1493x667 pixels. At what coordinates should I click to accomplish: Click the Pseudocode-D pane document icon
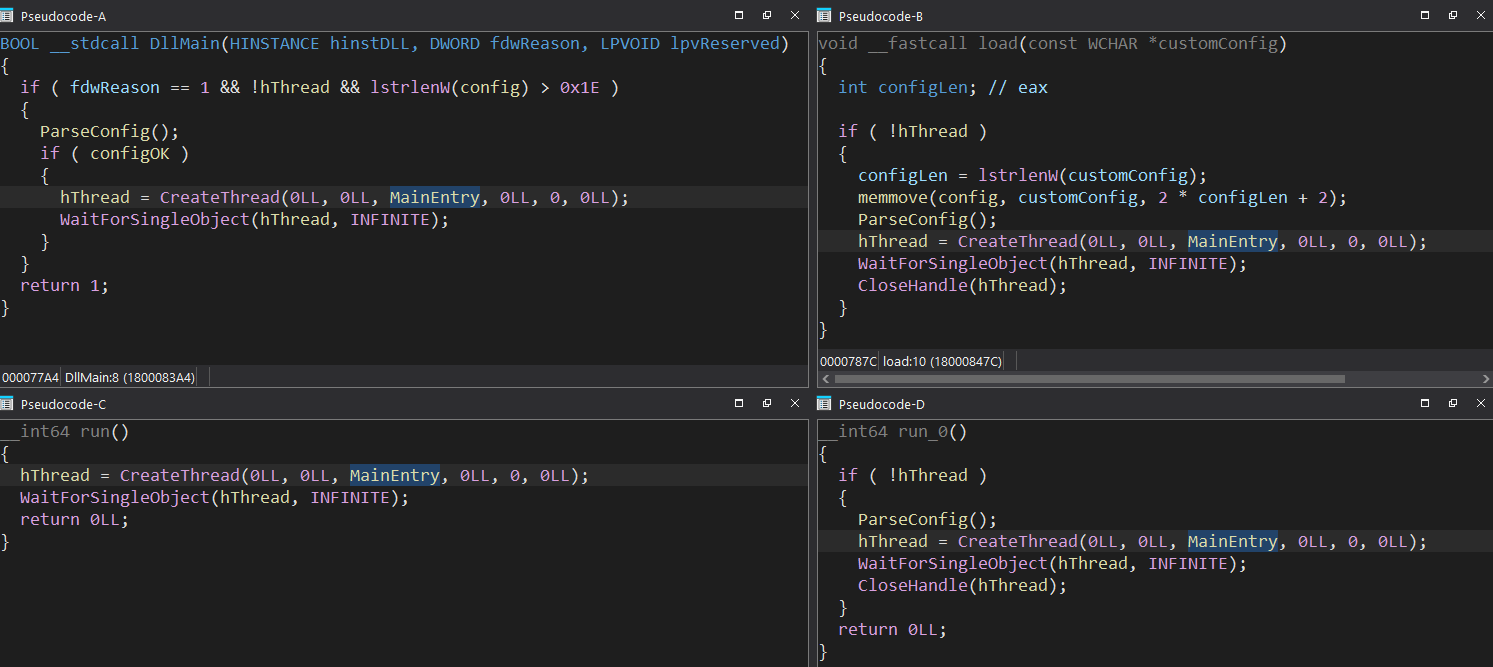825,404
